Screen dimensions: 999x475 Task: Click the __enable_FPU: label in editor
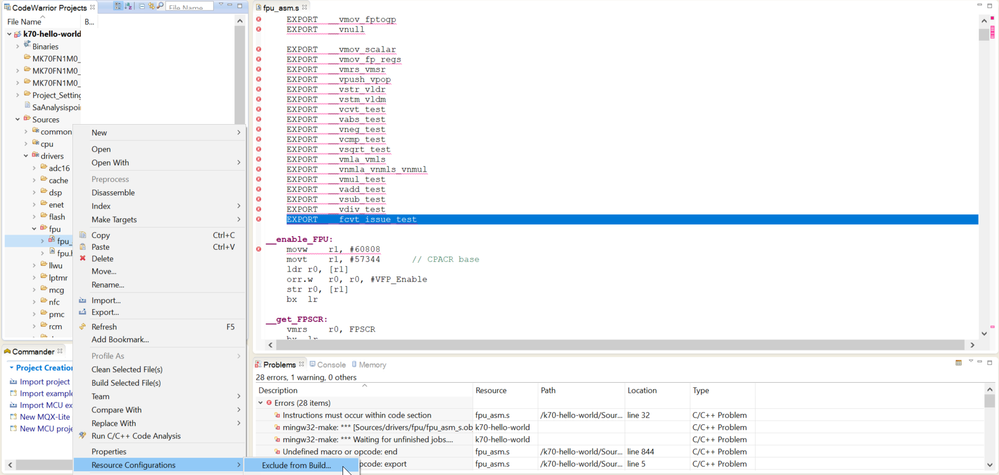point(299,239)
